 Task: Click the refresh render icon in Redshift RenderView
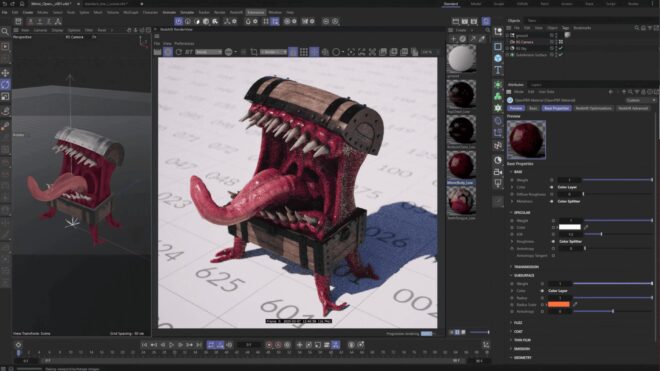tap(179, 52)
